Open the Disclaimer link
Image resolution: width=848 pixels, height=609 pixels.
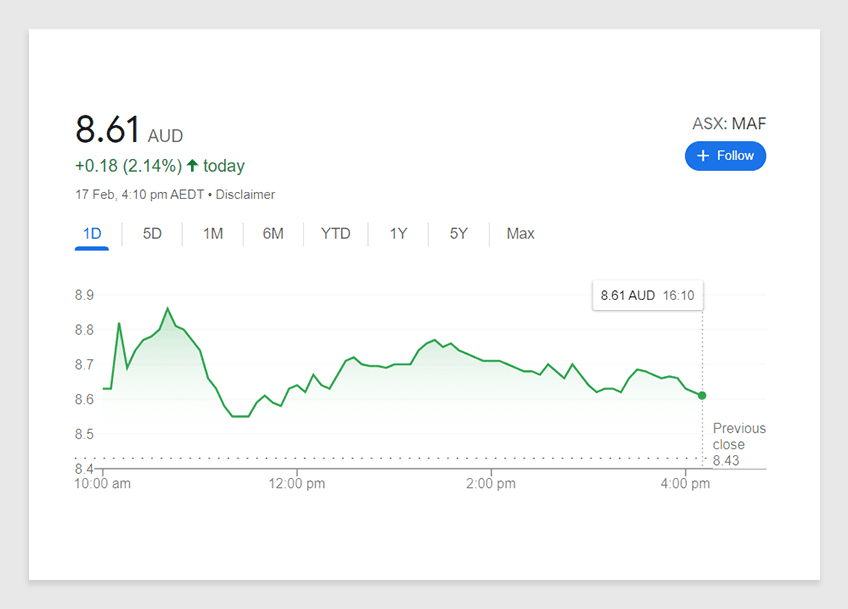(245, 195)
